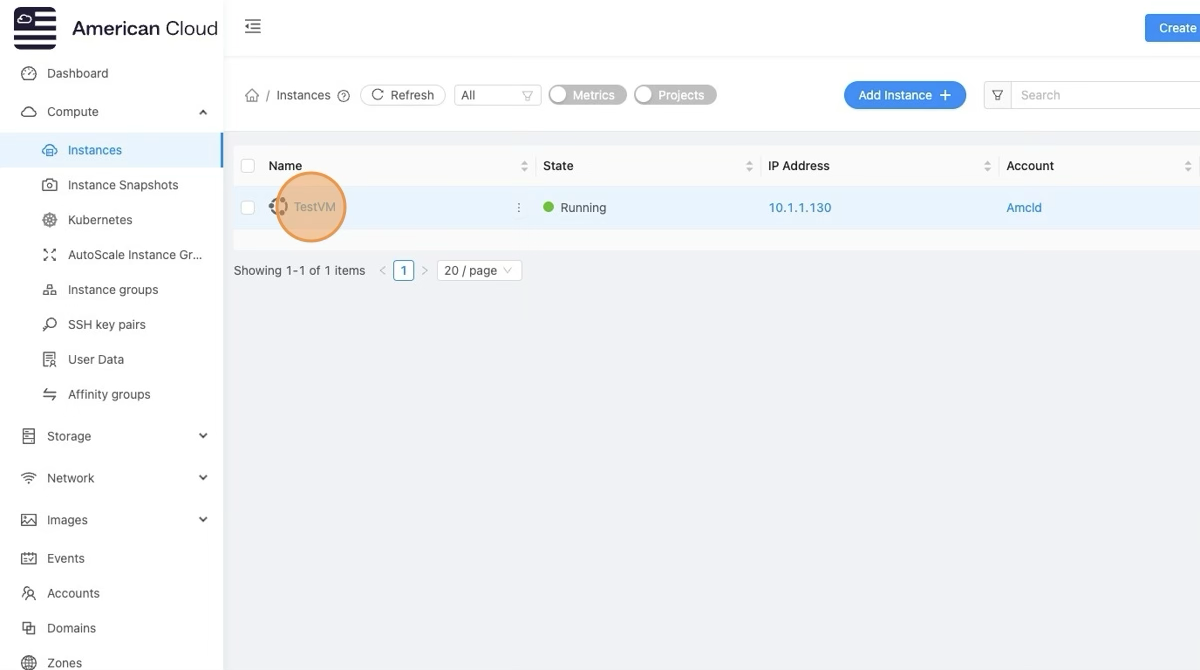
Task: Click the home breadcrumb icon
Action: coord(252,96)
